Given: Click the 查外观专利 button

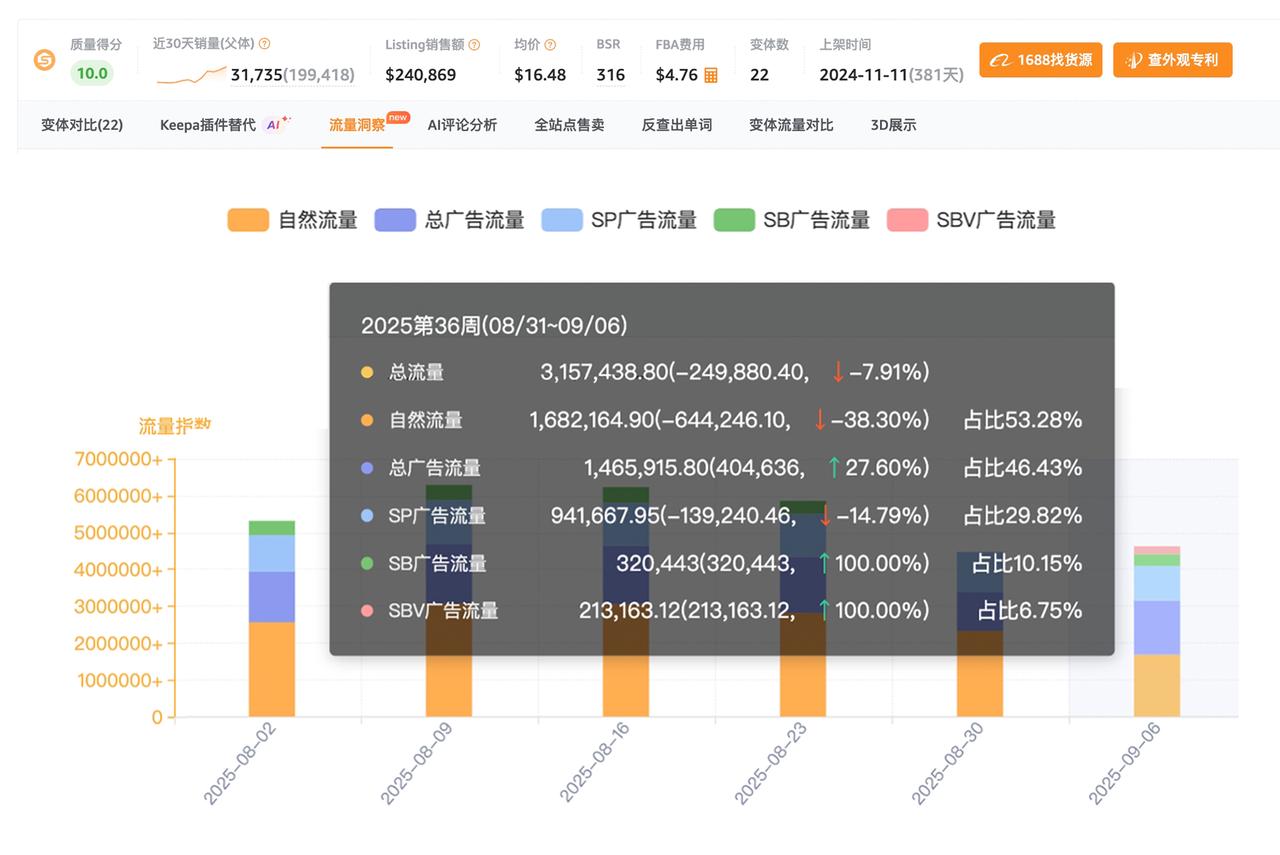Looking at the screenshot, I should click(1172, 60).
